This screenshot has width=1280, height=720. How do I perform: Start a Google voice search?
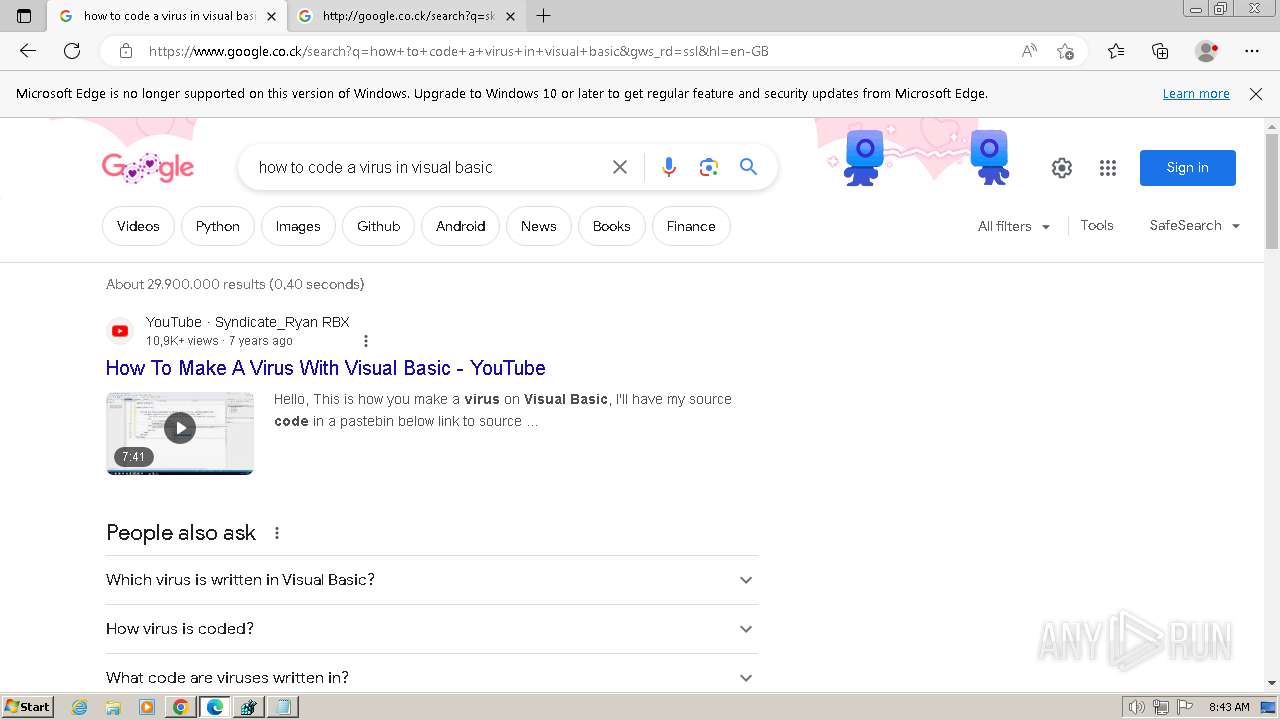pyautogui.click(x=669, y=167)
